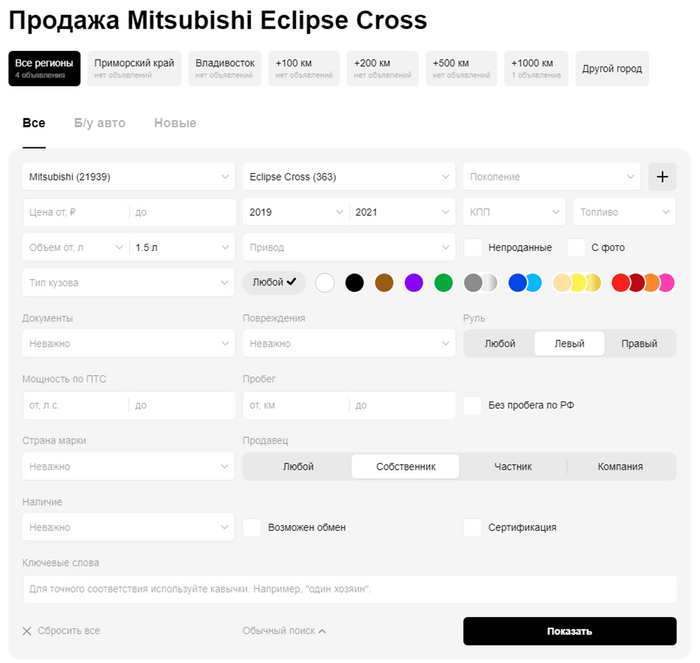Screen dimensions: 700x663
Task: Choose the red-orange-pink color swatch group
Action: pyautogui.click(x=643, y=283)
